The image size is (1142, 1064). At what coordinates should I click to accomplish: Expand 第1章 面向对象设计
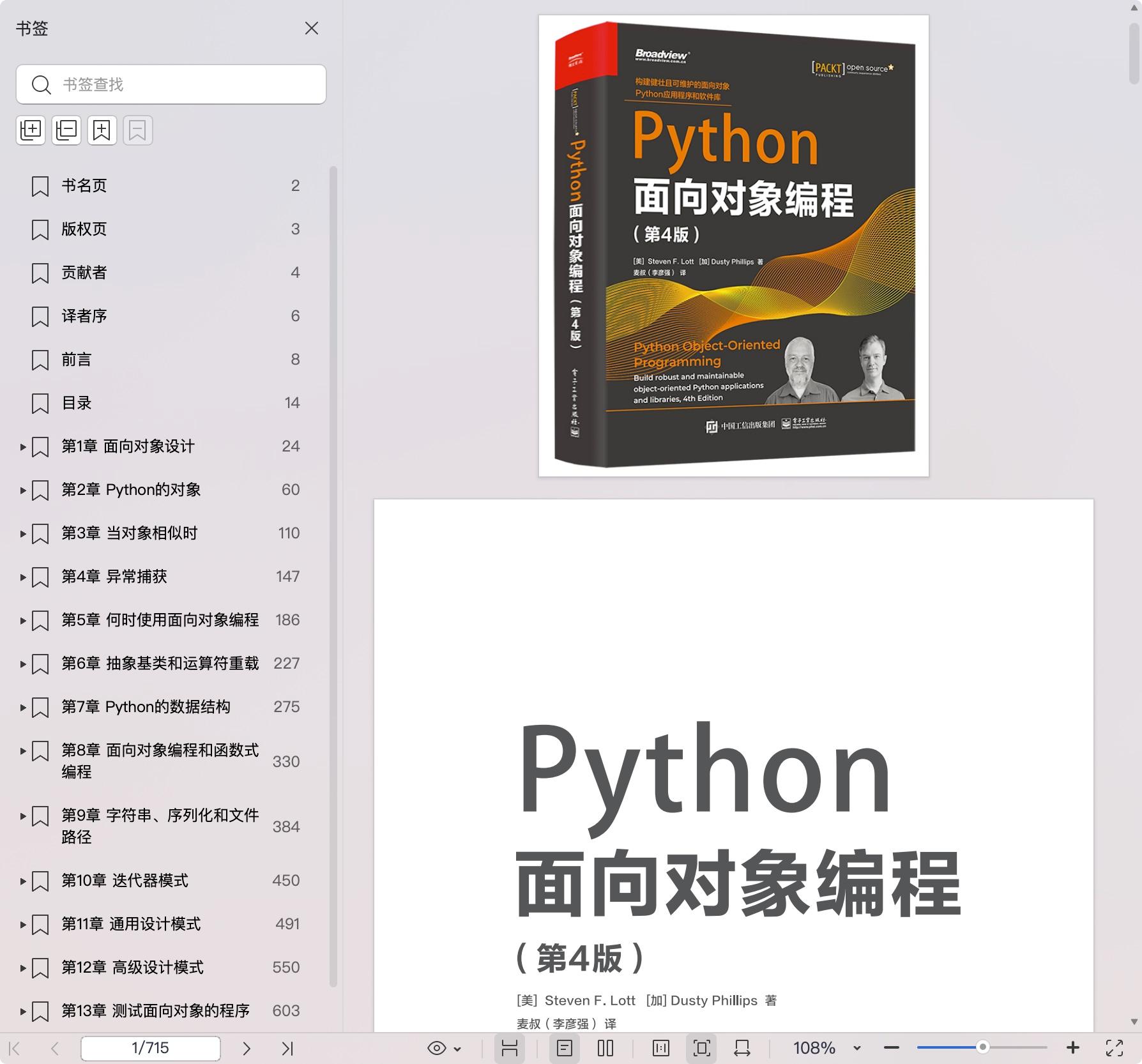[23, 447]
